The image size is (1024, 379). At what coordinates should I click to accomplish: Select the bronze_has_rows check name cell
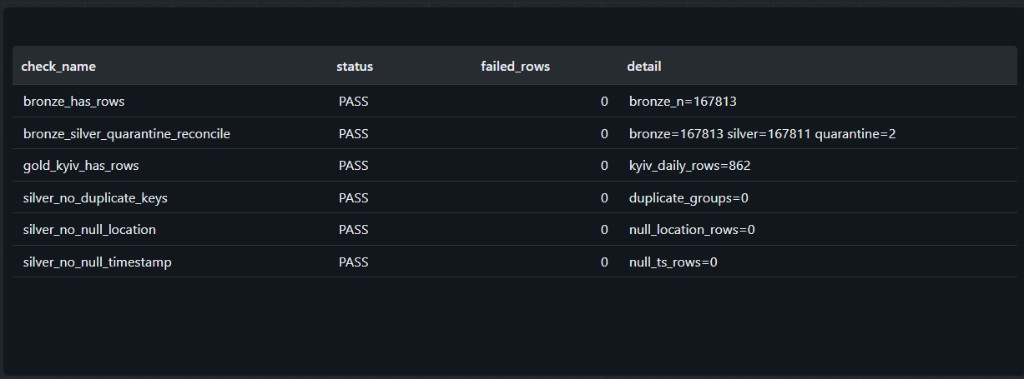[74, 102]
